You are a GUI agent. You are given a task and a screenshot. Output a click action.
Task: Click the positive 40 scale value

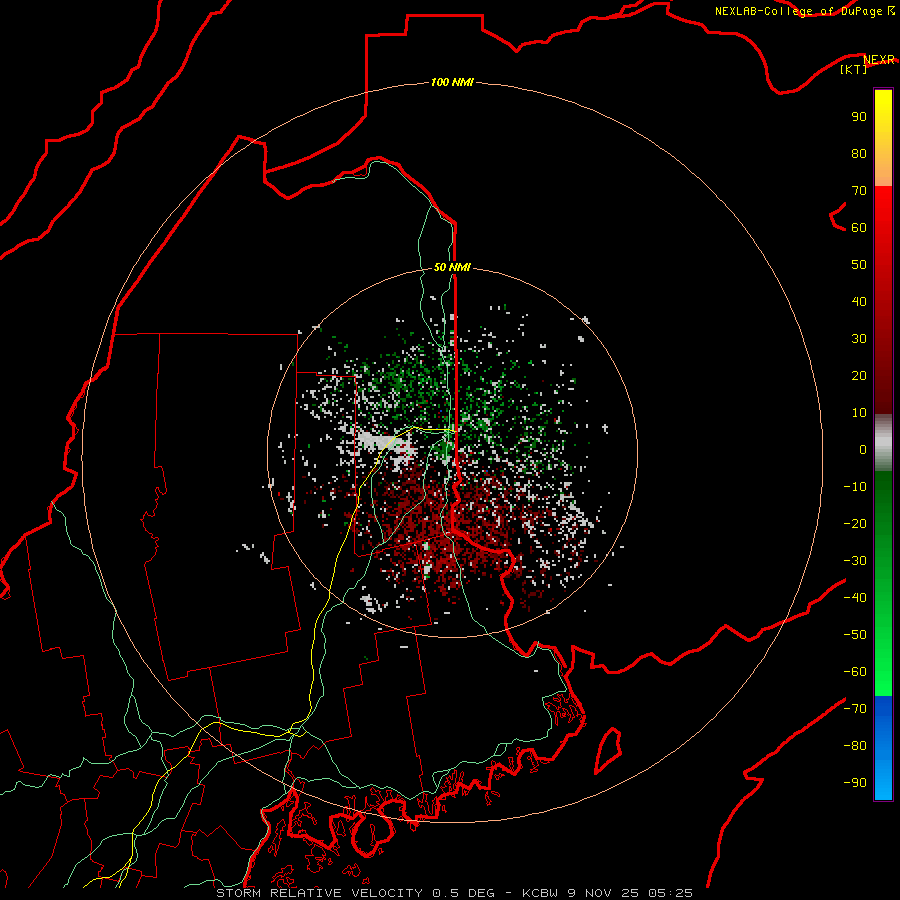859,301
